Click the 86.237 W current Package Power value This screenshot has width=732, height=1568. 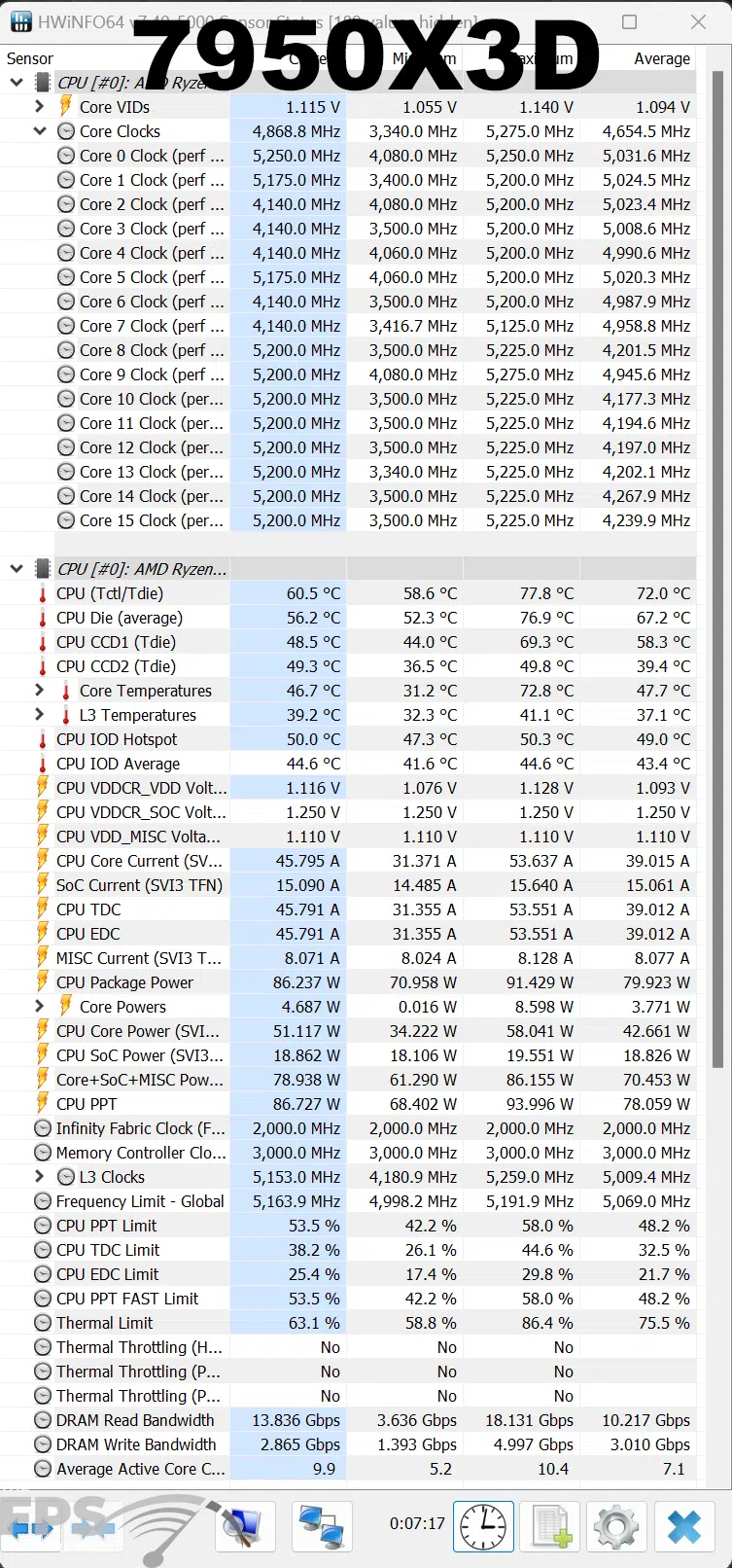pyautogui.click(x=306, y=982)
